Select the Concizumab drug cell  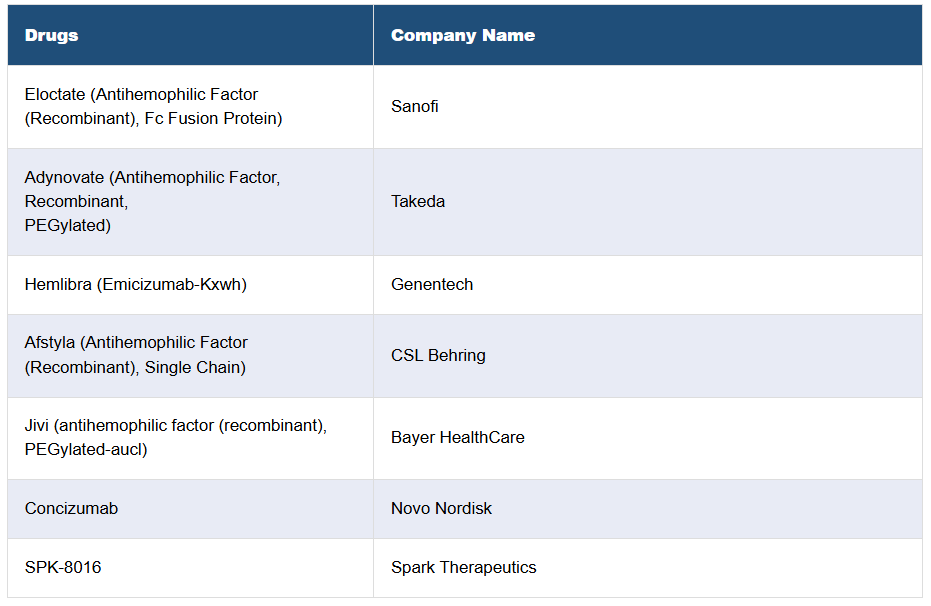tap(71, 509)
